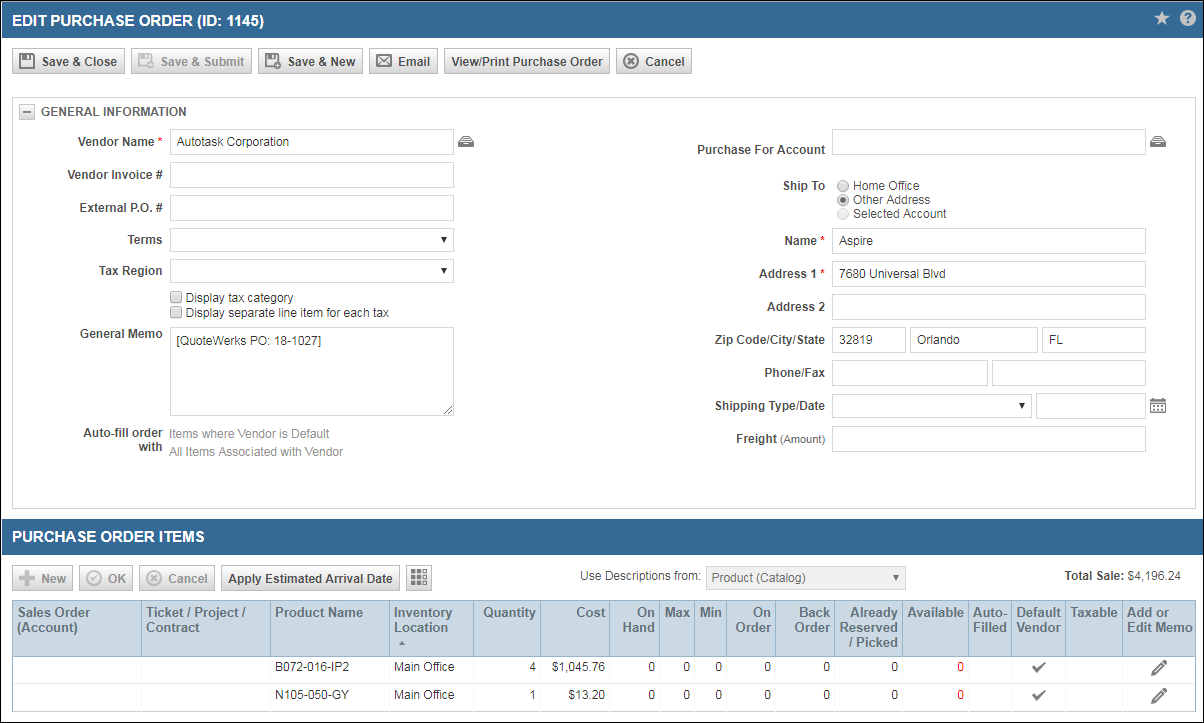Edit memo for item N105-050-GY
The image size is (1204, 723).
click(1159, 695)
